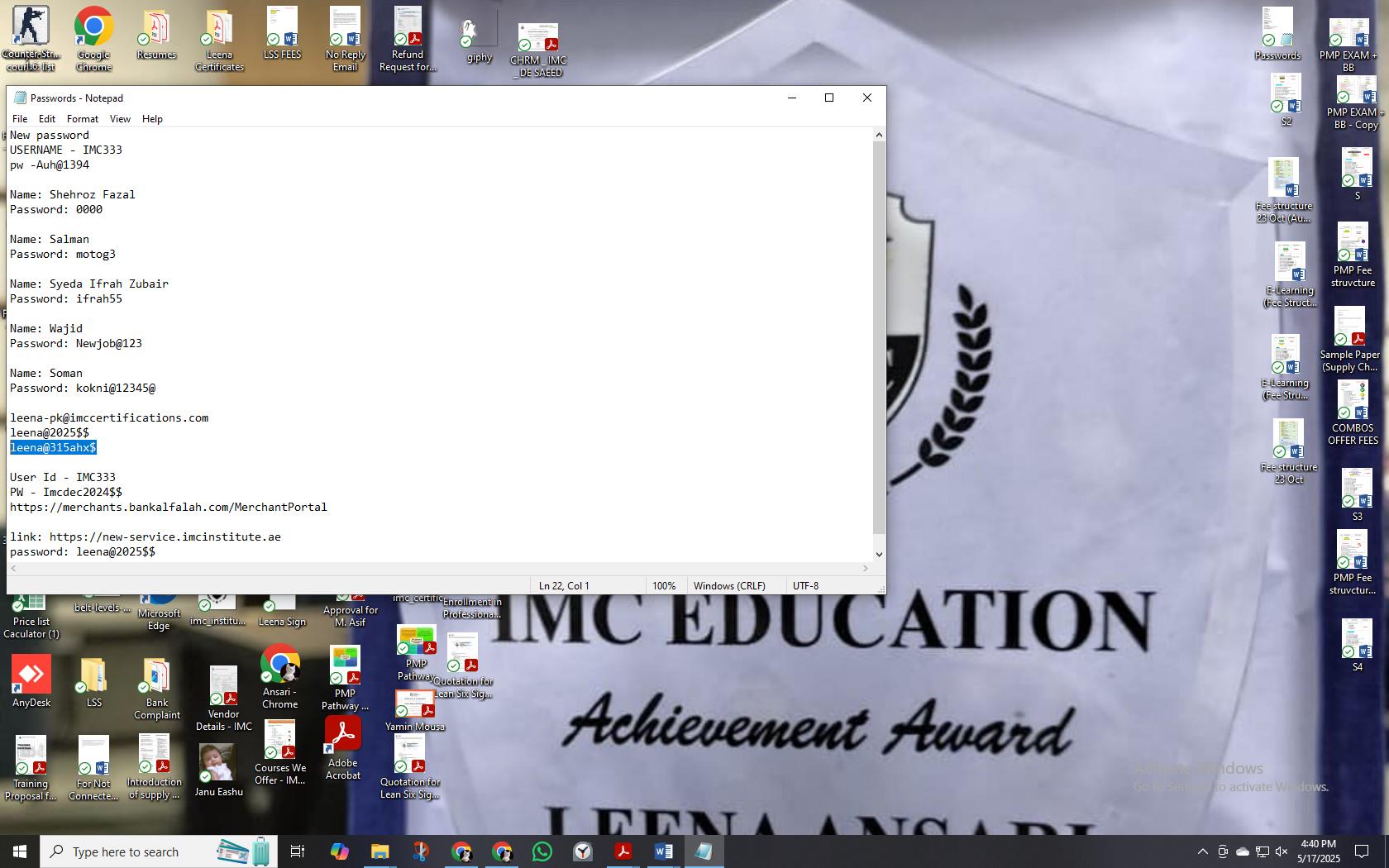Open notification center icon
This screenshot has width=1389, height=868.
(1362, 851)
